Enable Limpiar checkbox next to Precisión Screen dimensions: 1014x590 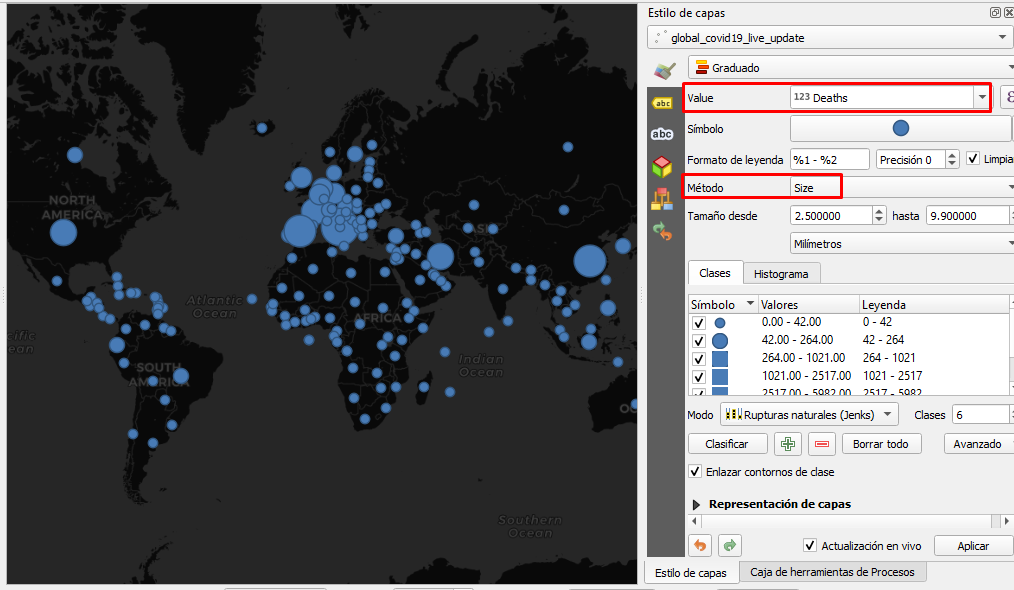tap(971, 157)
